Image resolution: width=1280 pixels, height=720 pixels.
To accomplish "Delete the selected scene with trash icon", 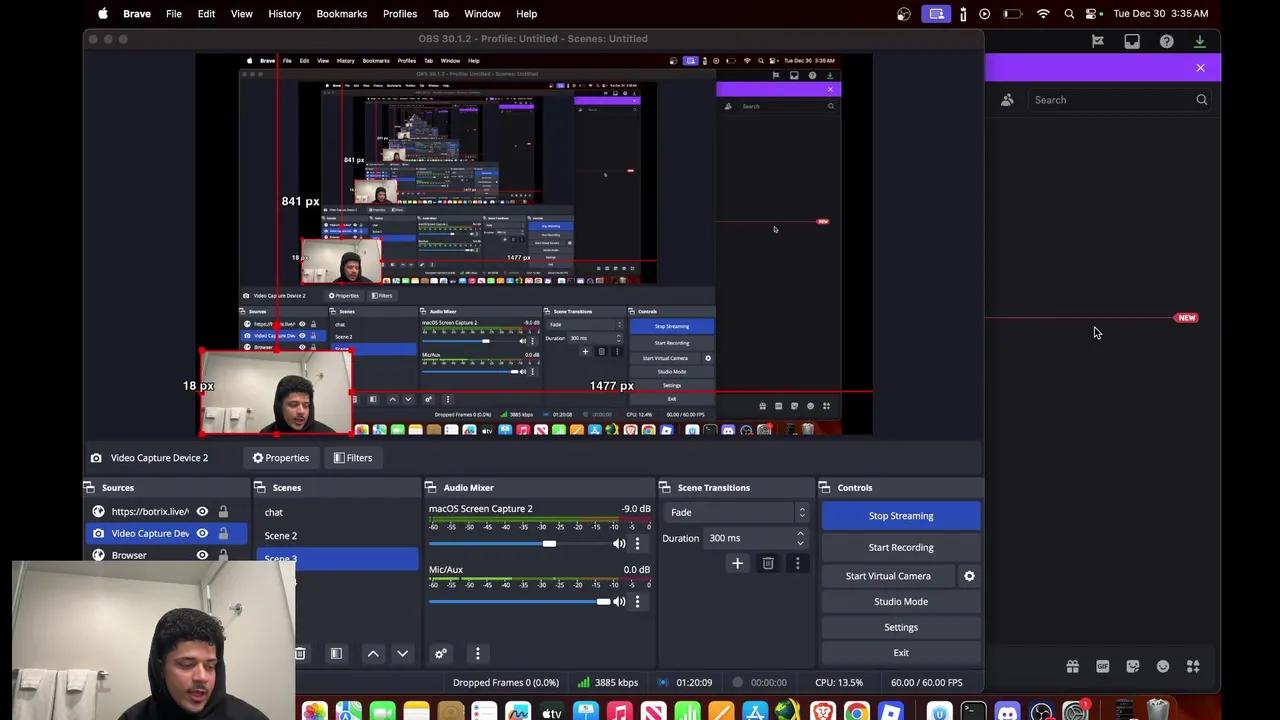I will [x=299, y=653].
